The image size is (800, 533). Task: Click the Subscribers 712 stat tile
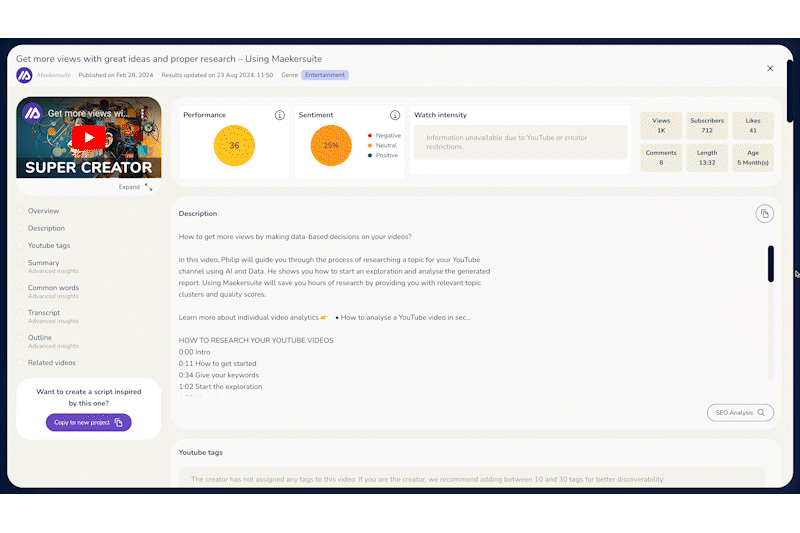pyautogui.click(x=707, y=125)
